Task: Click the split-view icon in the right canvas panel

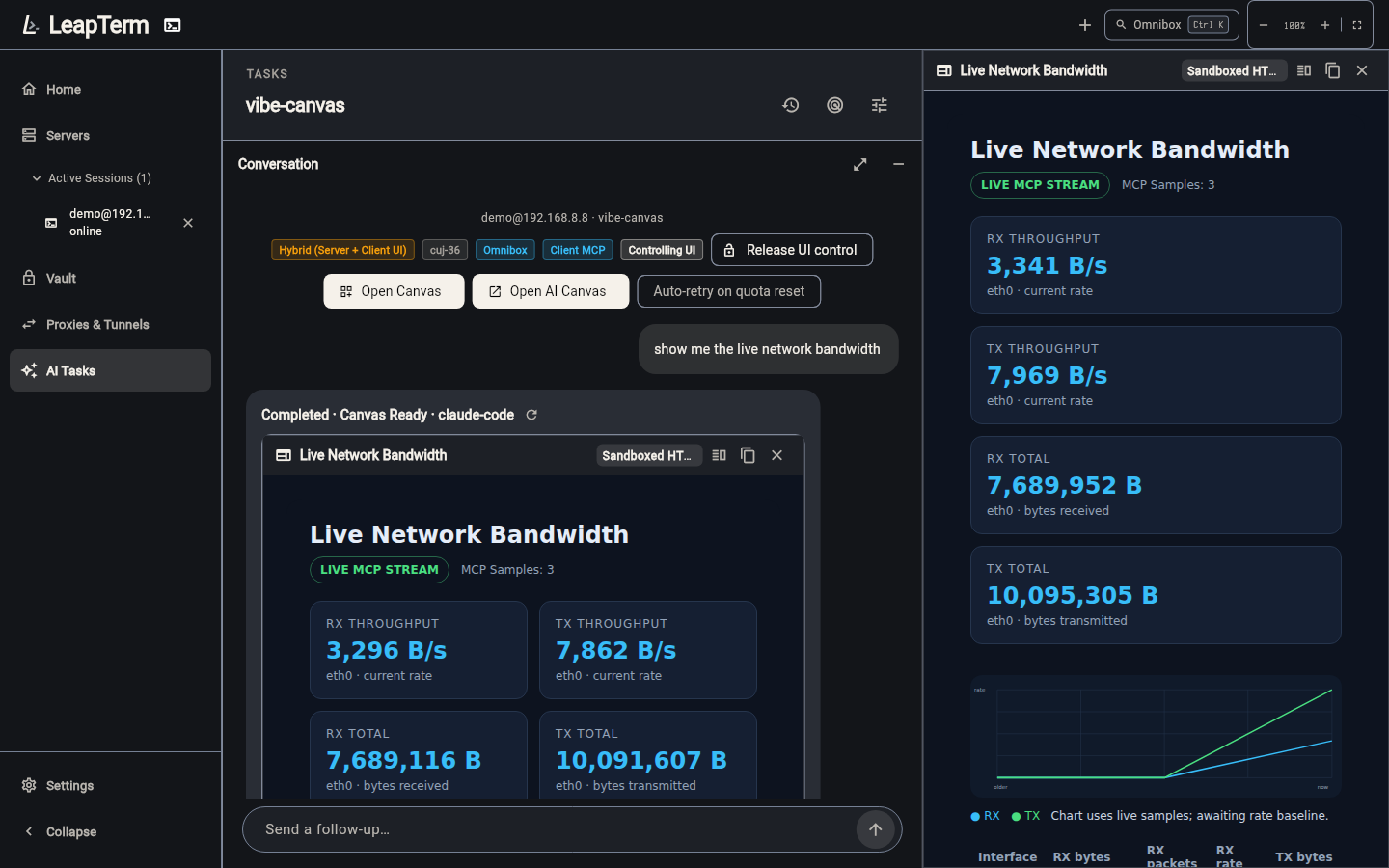Action: (x=1304, y=70)
